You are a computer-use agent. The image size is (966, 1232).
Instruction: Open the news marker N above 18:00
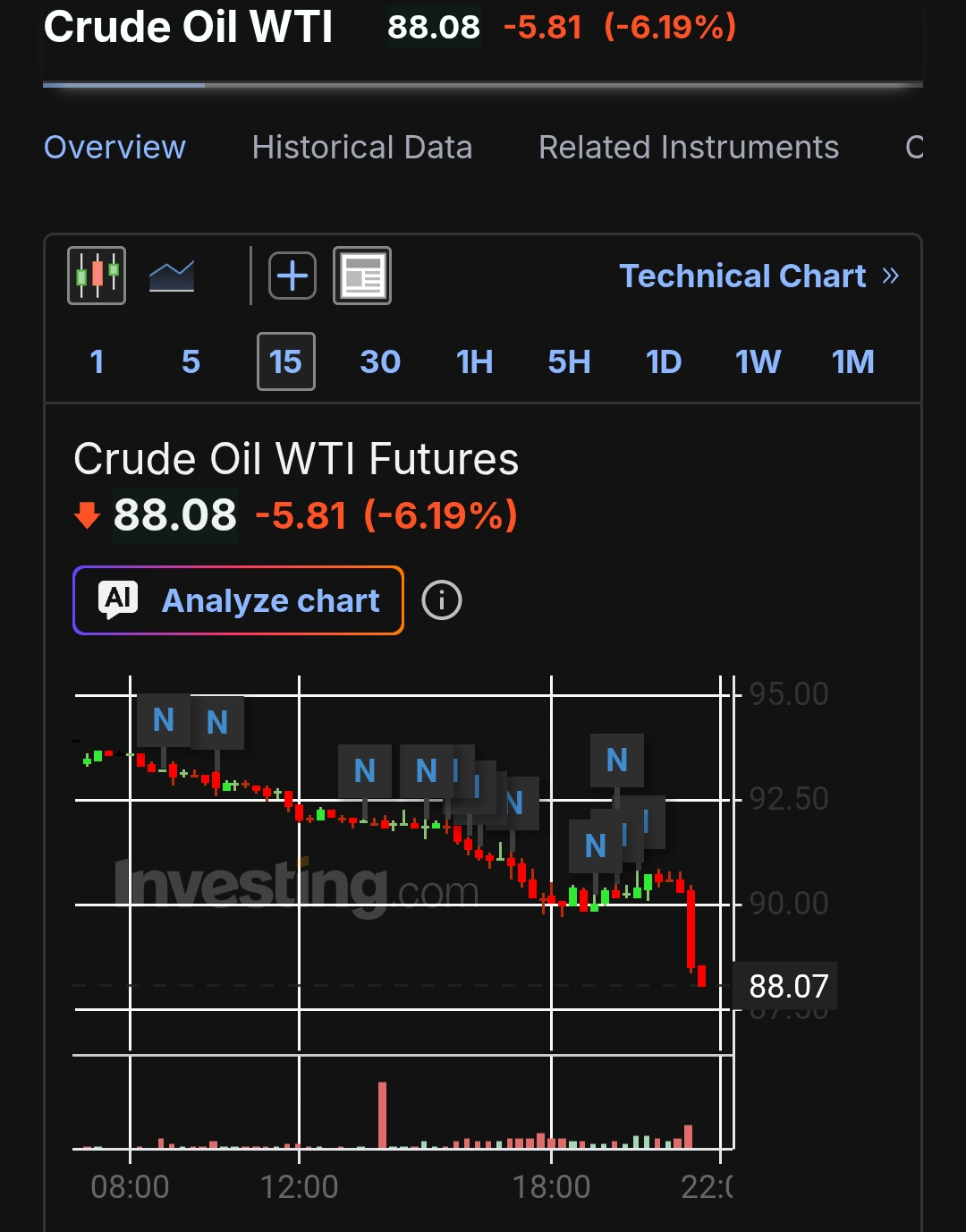pyautogui.click(x=617, y=760)
